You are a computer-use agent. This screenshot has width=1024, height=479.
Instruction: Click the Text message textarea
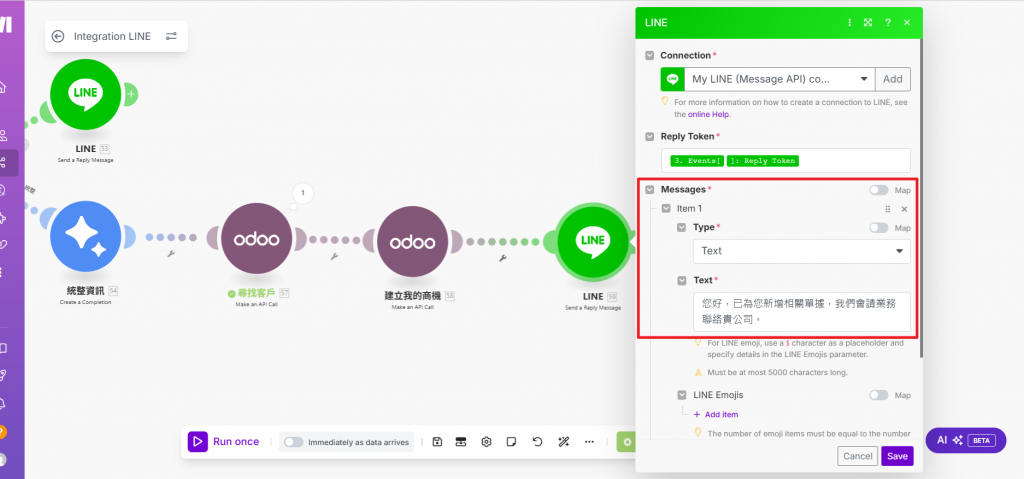coord(801,312)
